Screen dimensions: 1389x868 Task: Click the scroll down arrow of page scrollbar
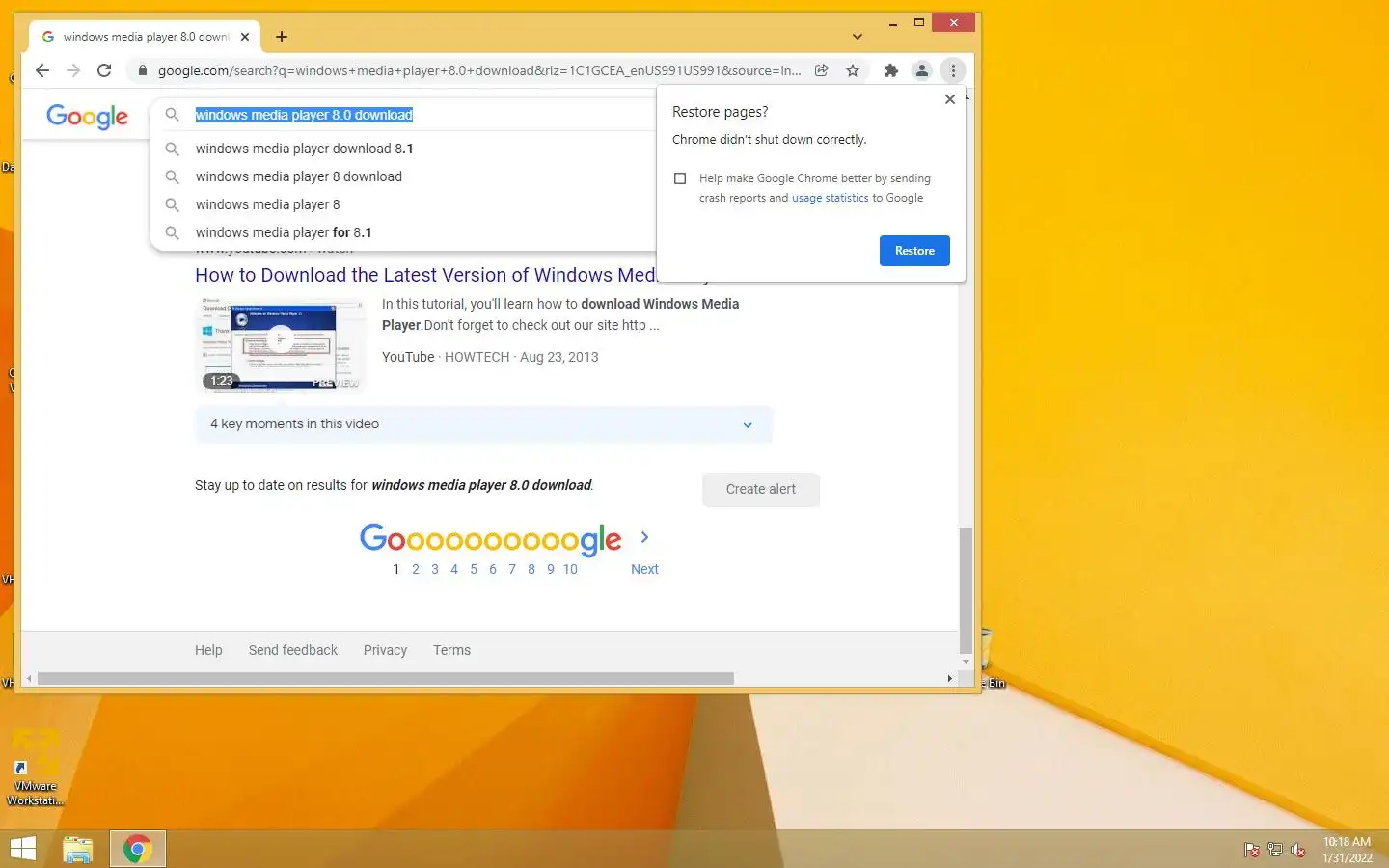point(966,663)
